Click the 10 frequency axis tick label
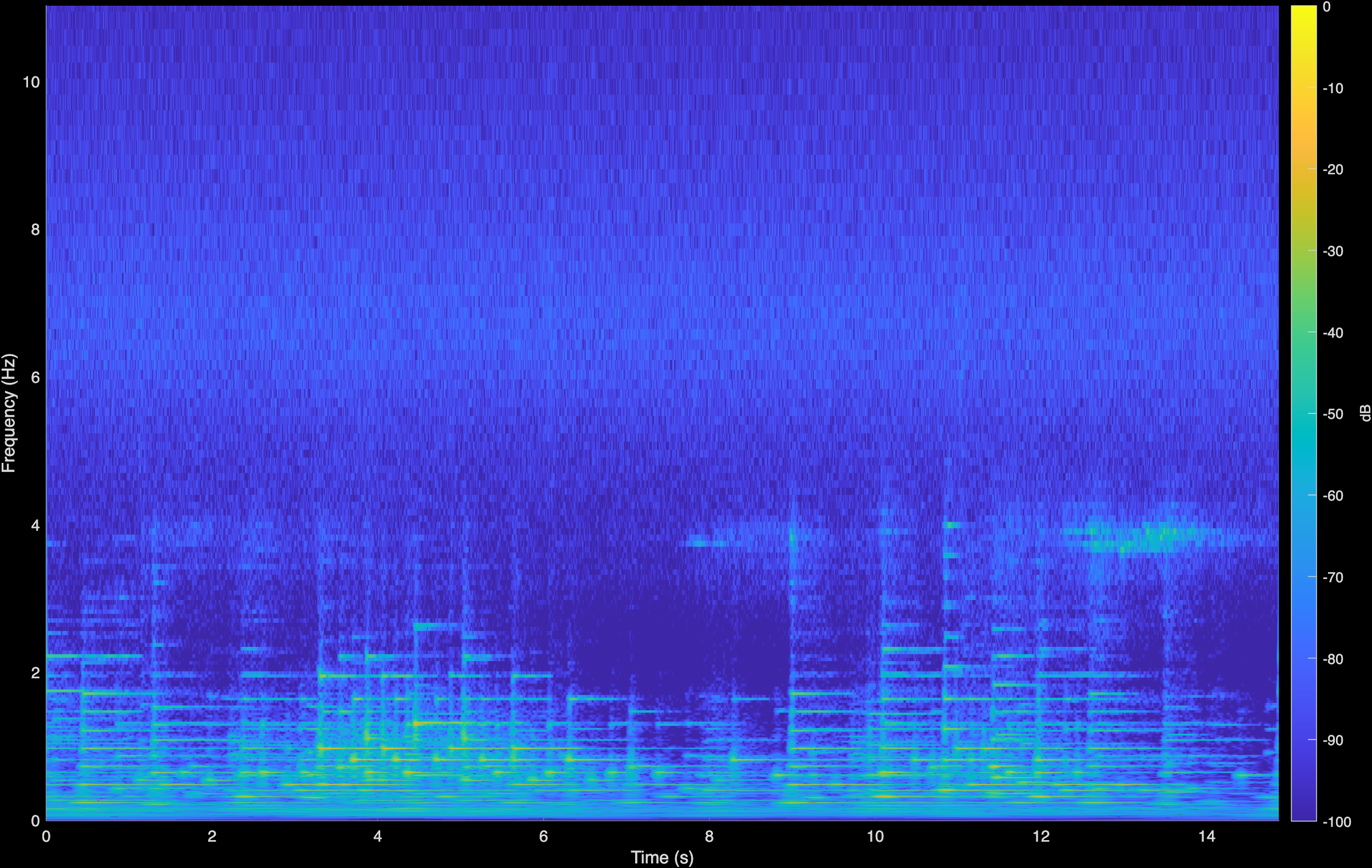Screen dimensions: 1372x868 click(33, 82)
